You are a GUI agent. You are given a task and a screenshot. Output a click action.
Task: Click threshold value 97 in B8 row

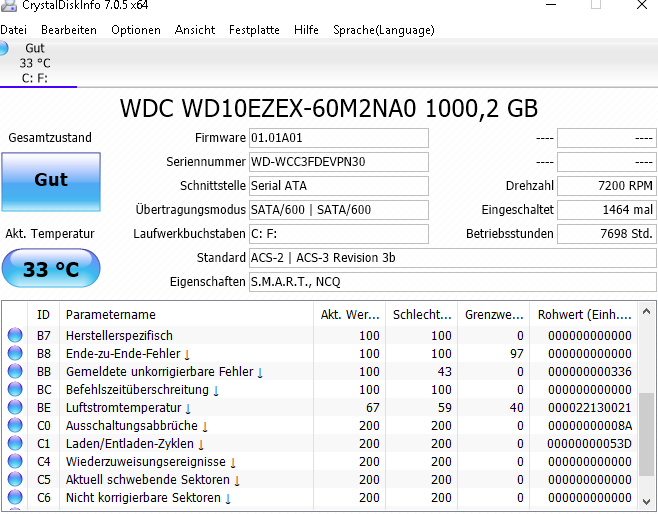point(517,354)
